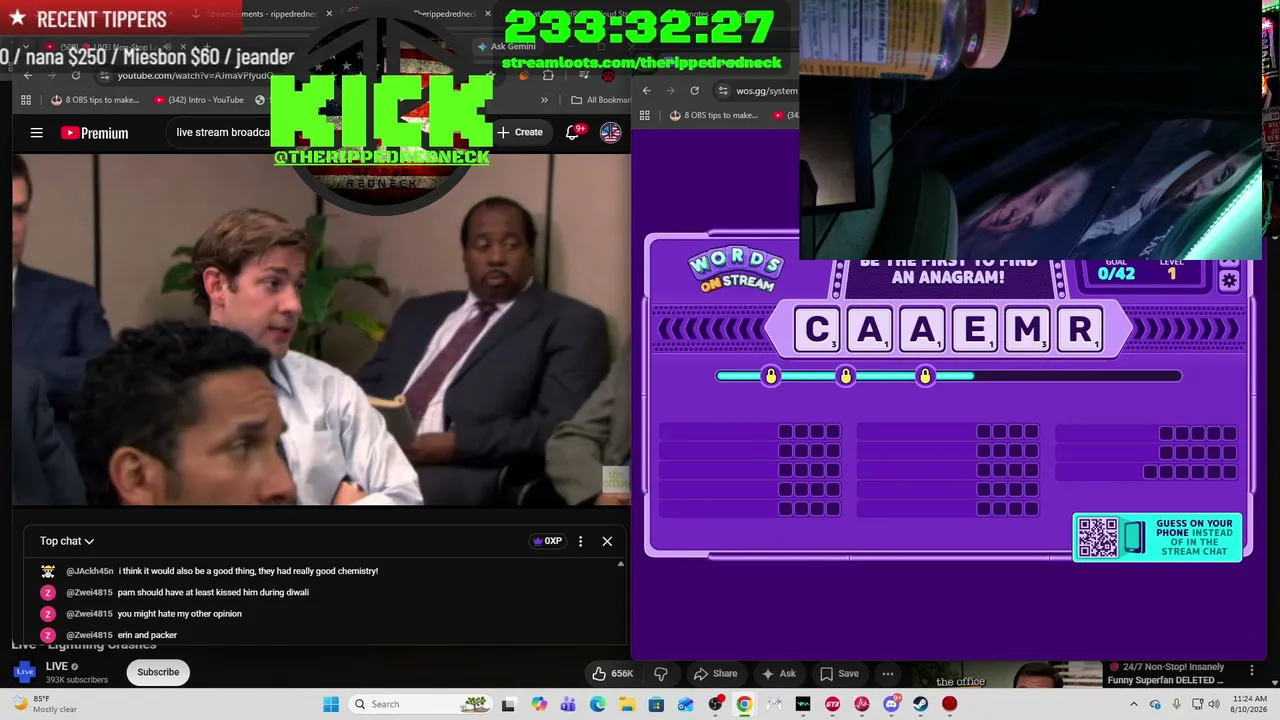Screen dimensions: 1280x720
Task: Like the video with 656K likes
Action: [612, 673]
